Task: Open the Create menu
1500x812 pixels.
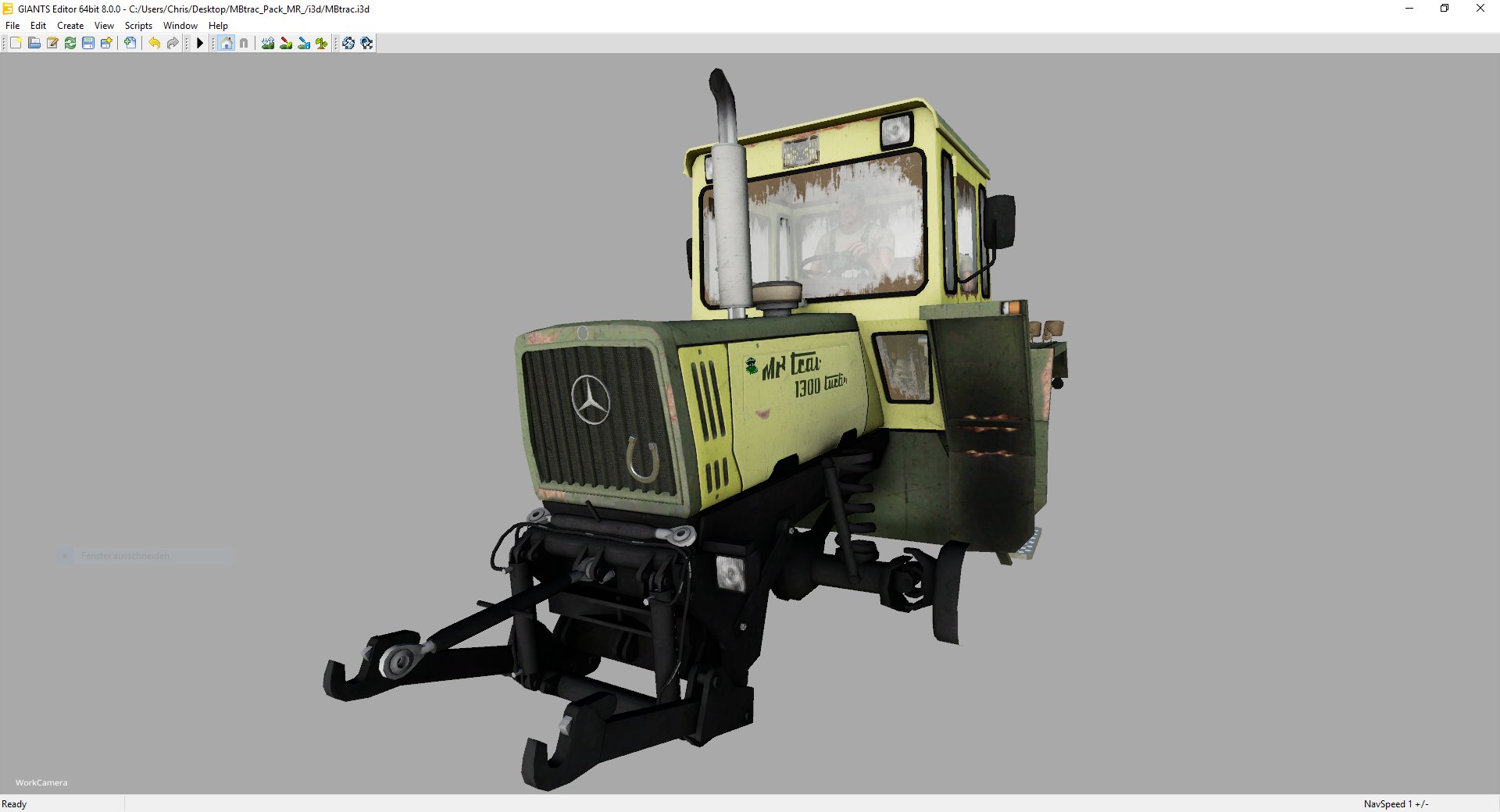Action: [x=70, y=26]
